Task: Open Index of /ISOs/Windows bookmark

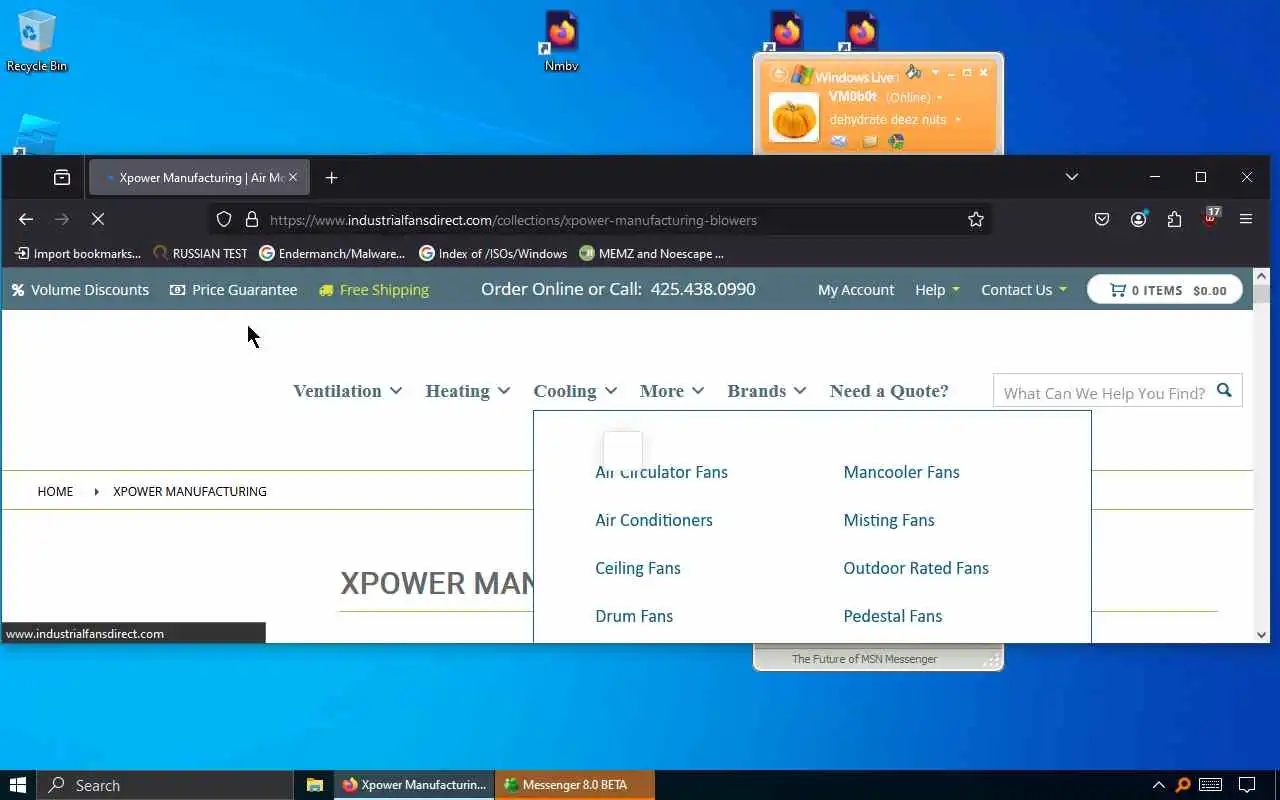Action: (x=493, y=254)
